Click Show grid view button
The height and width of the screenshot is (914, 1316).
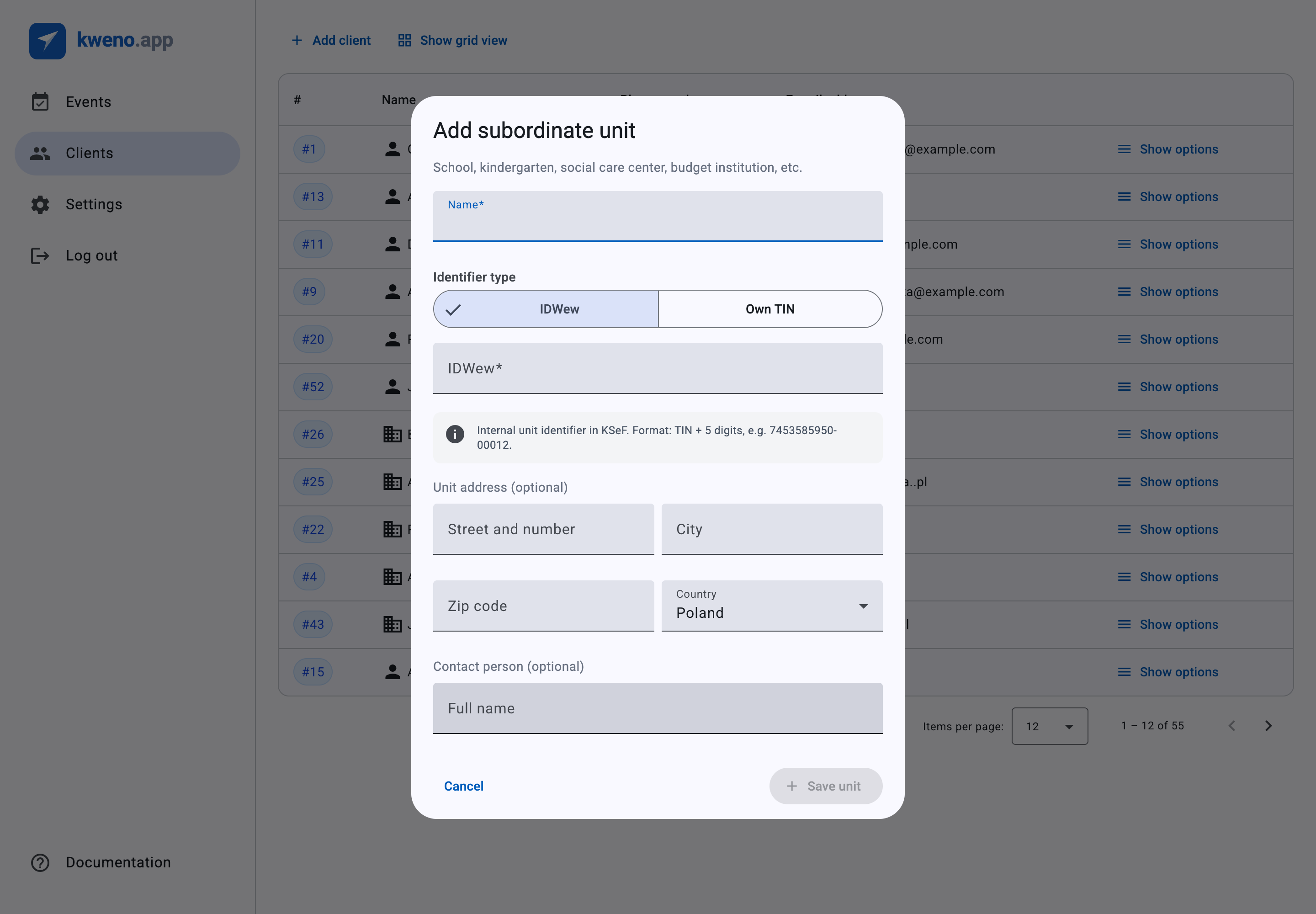[453, 40]
